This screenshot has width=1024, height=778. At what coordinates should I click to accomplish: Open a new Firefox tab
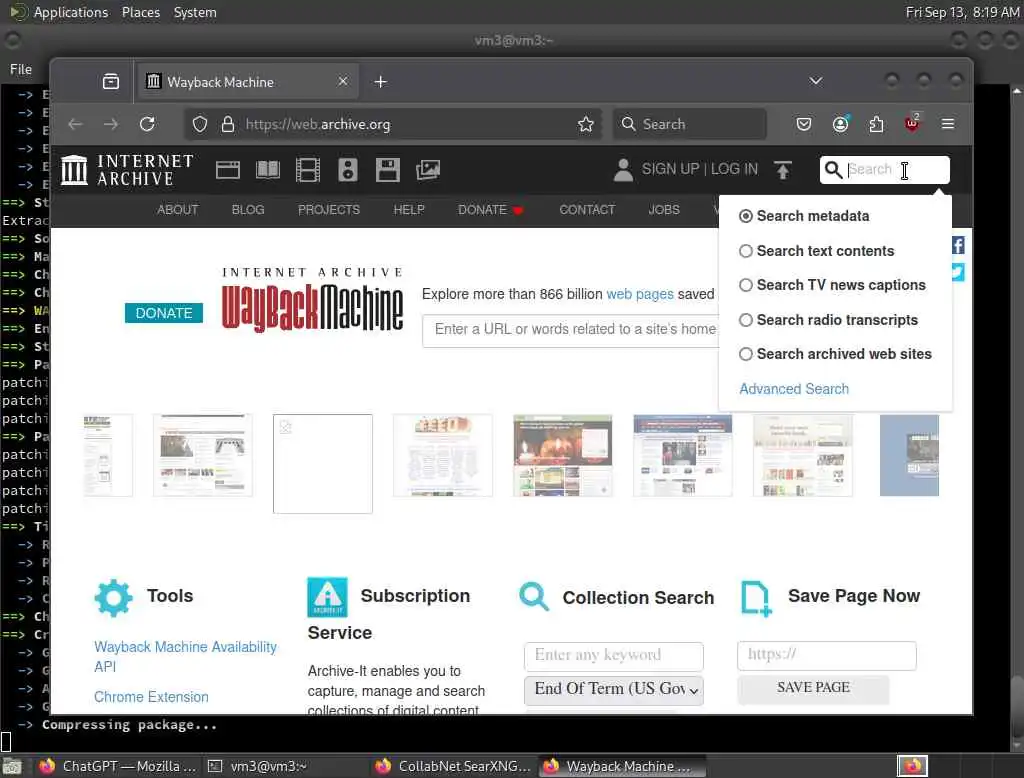click(x=381, y=82)
